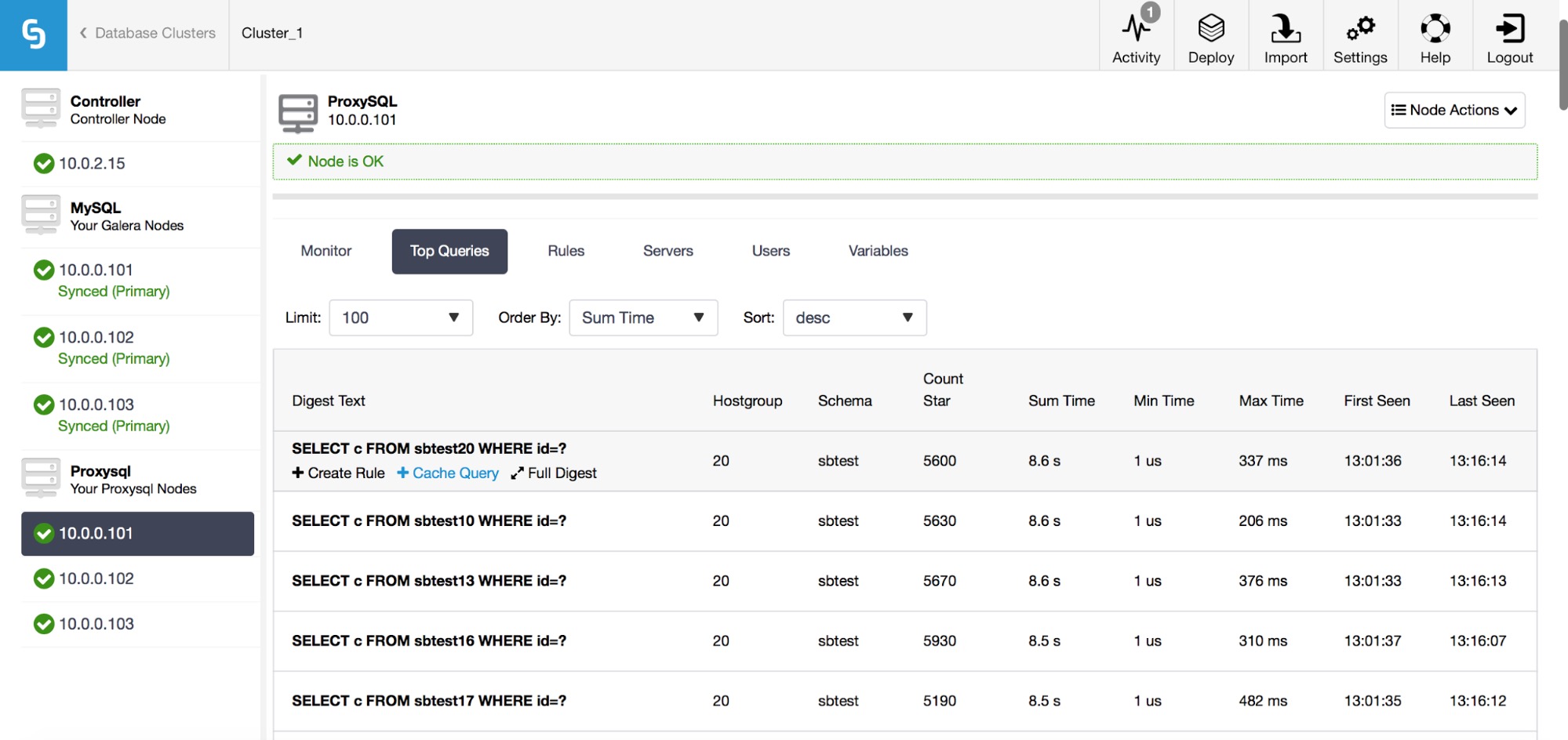1568x740 pixels.
Task: Open the Help lifebuoy icon
Action: (1435, 29)
